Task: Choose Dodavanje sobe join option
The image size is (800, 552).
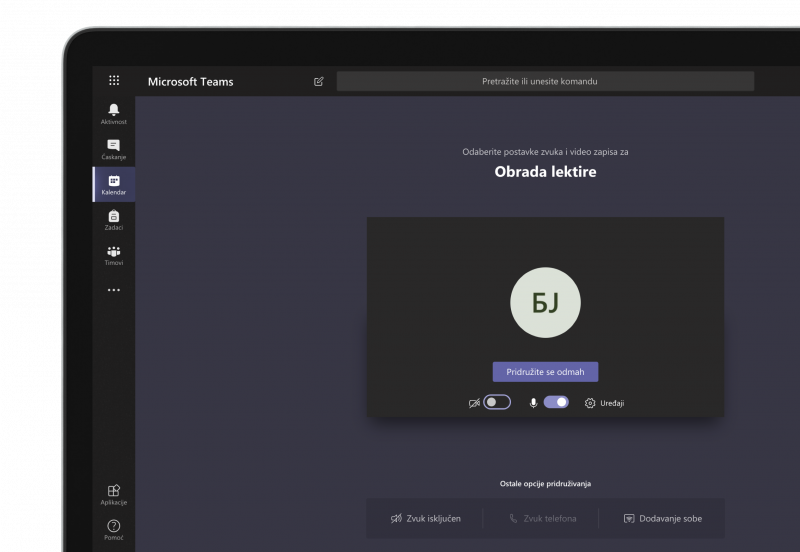Action: [663, 518]
